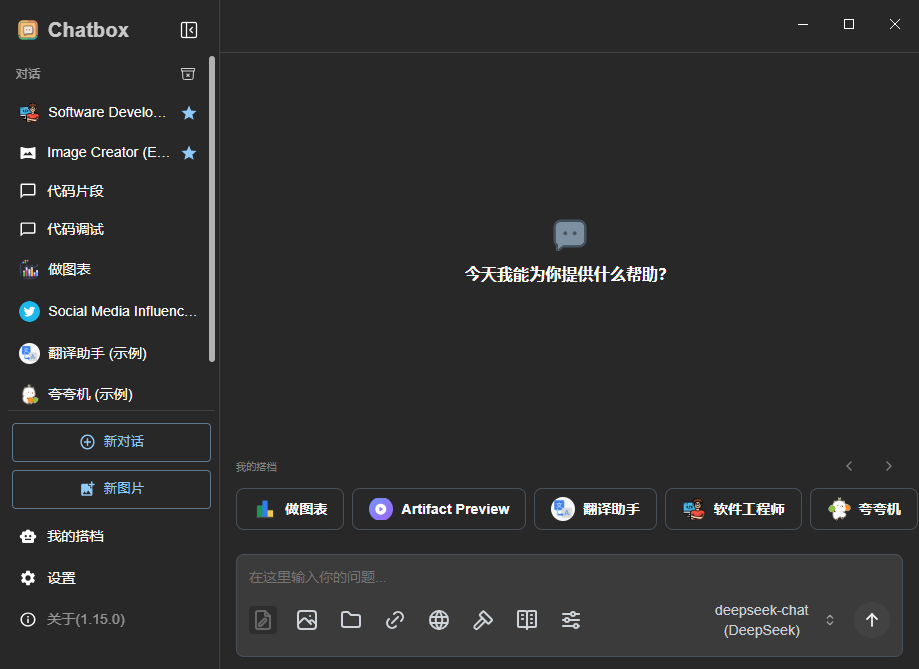The height and width of the screenshot is (669, 919).
Task: Click the left arrow in partner carousel
Action: pyautogui.click(x=849, y=465)
